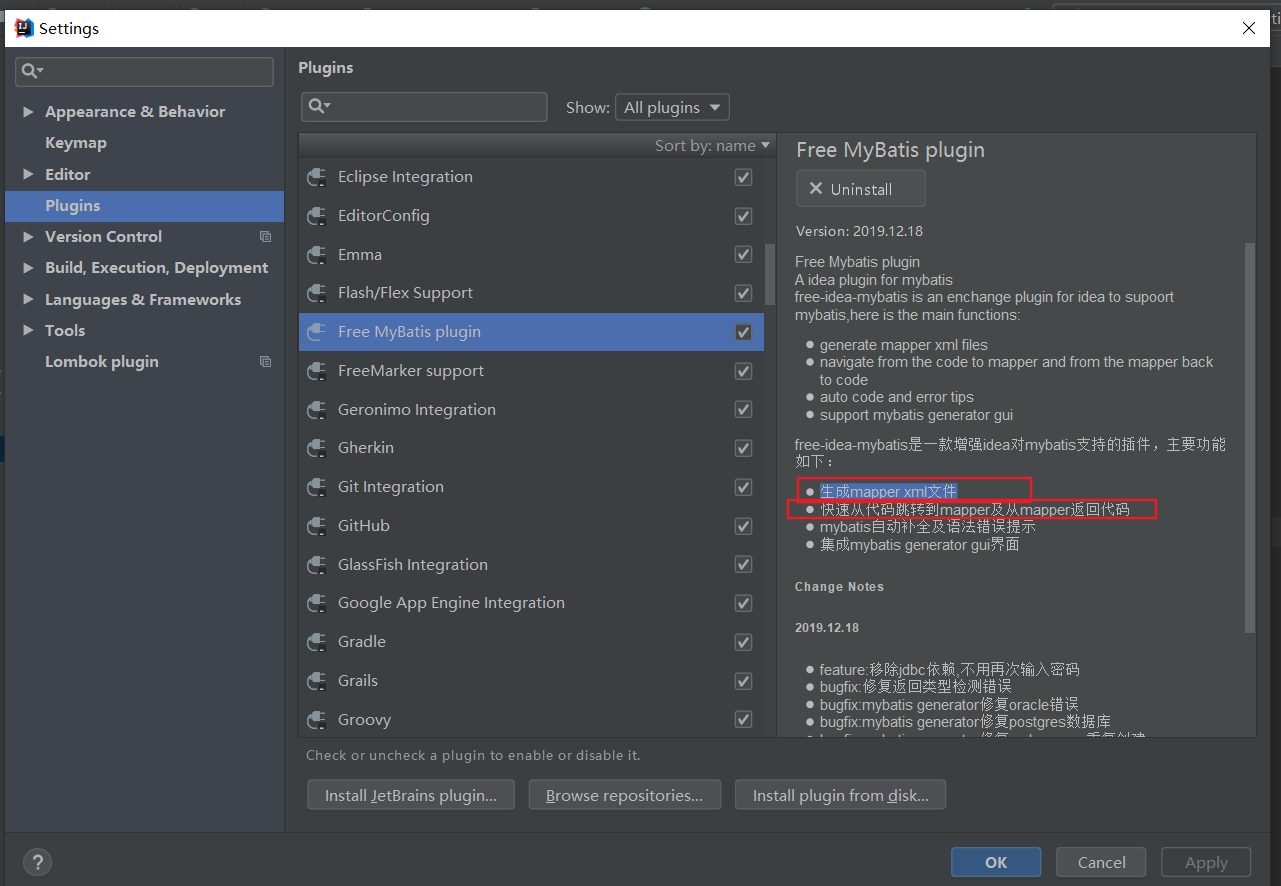
Task: Uncheck the Free MyBatis plugin checkbox
Action: (743, 332)
